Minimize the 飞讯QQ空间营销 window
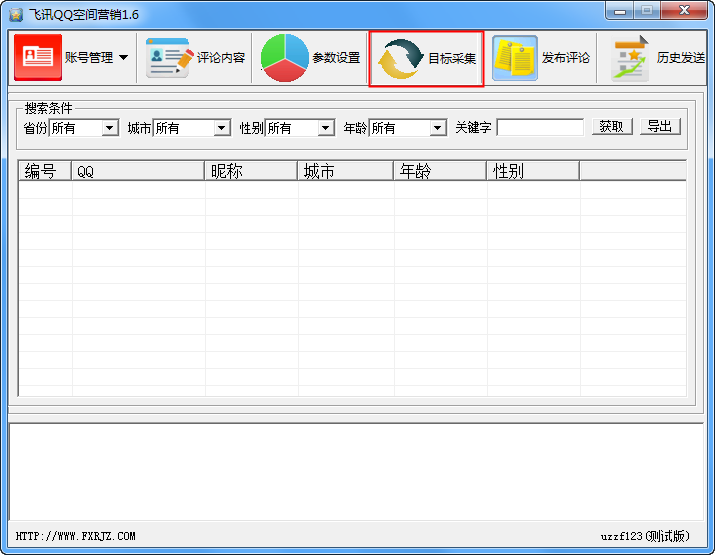The width and height of the screenshot is (715, 555). tap(620, 11)
